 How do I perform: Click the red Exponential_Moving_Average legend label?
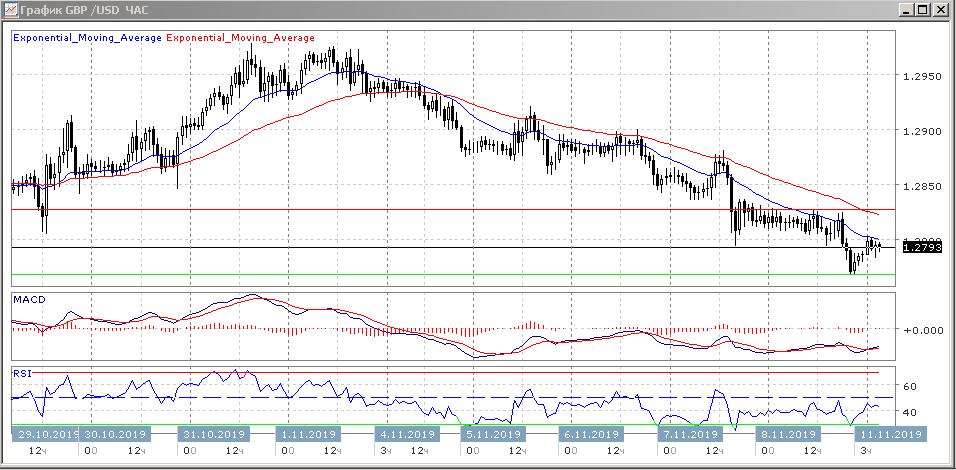(240, 38)
